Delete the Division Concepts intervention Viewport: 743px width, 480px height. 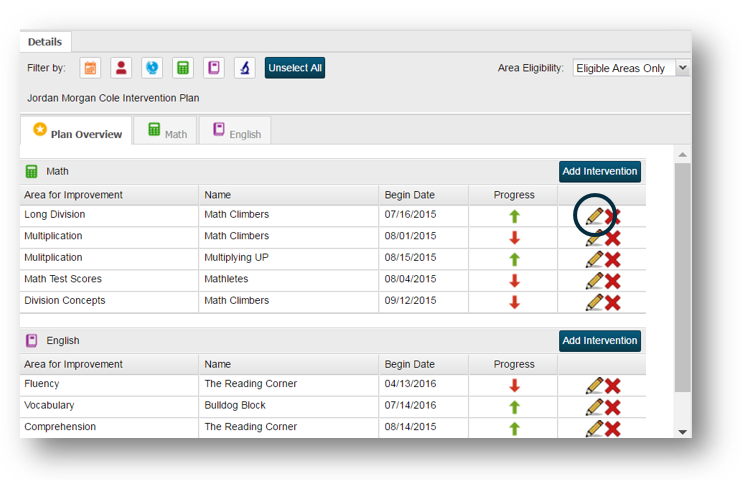coord(613,302)
